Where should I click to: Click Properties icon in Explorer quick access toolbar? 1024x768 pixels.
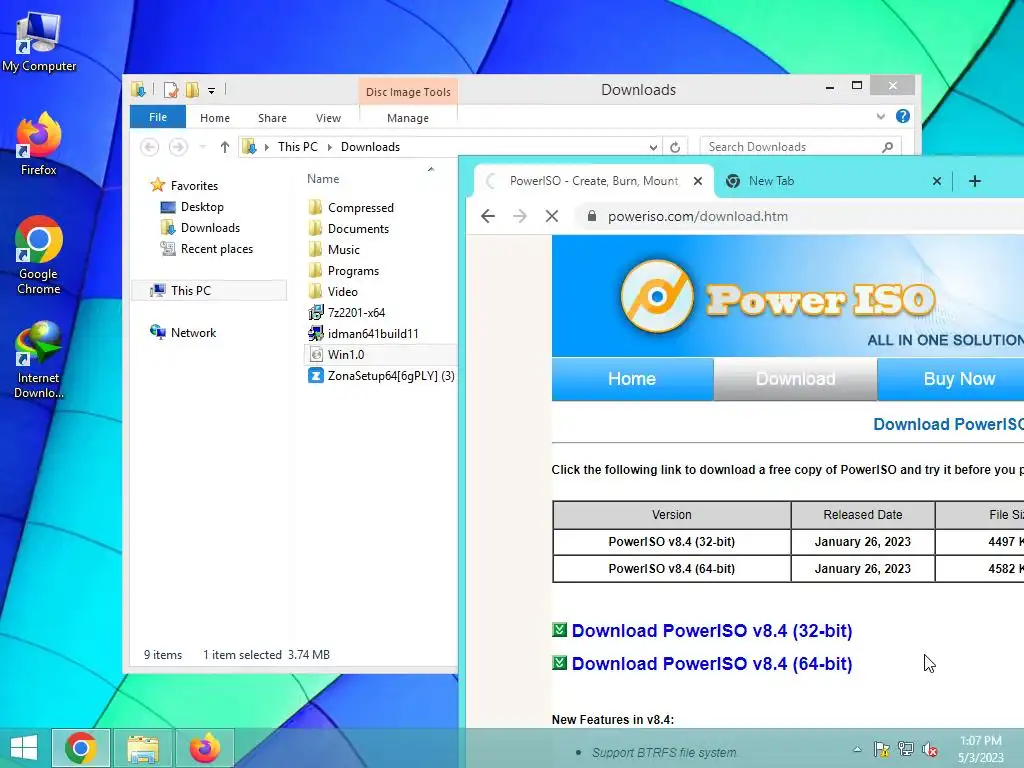coord(170,89)
